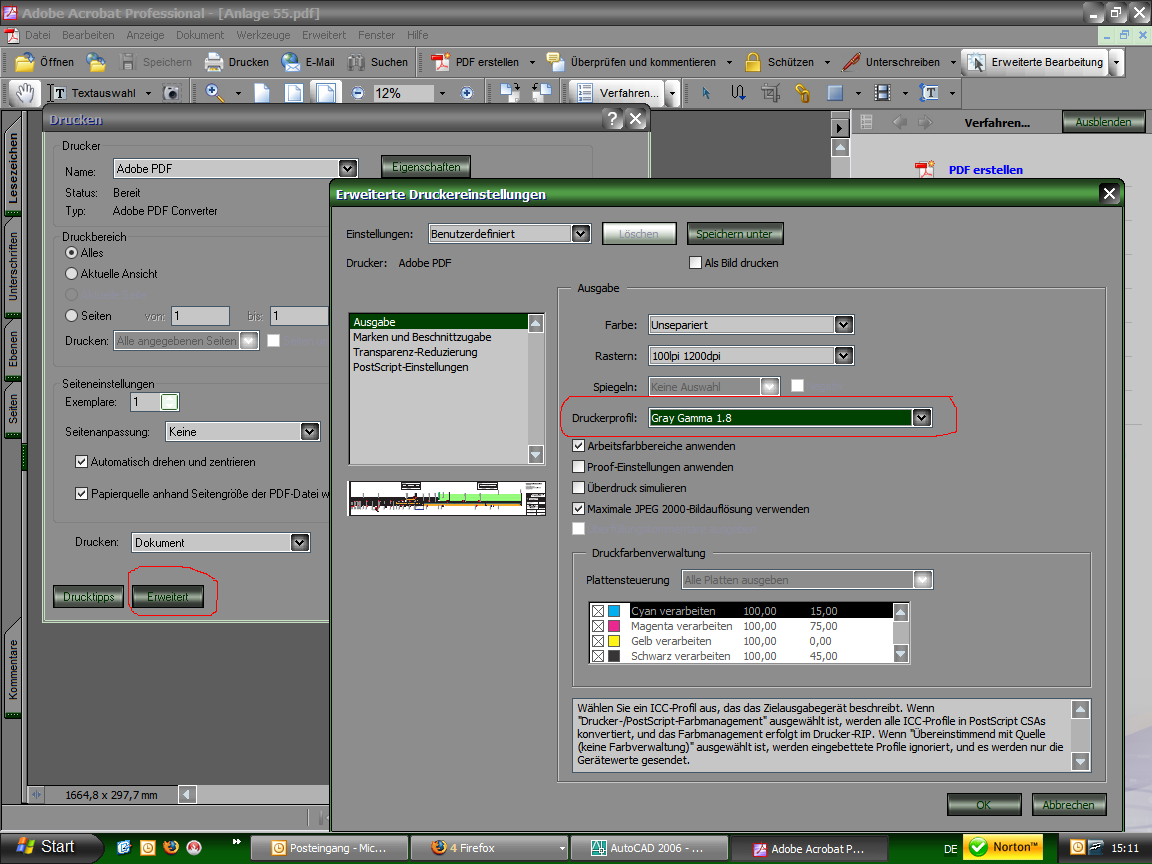Select the Alles radio button
This screenshot has height=864, width=1152.
(71, 253)
